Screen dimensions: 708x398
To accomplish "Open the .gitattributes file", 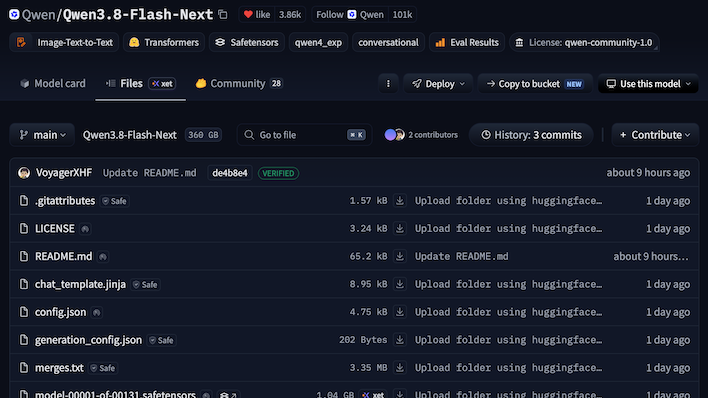I will [x=65, y=201].
